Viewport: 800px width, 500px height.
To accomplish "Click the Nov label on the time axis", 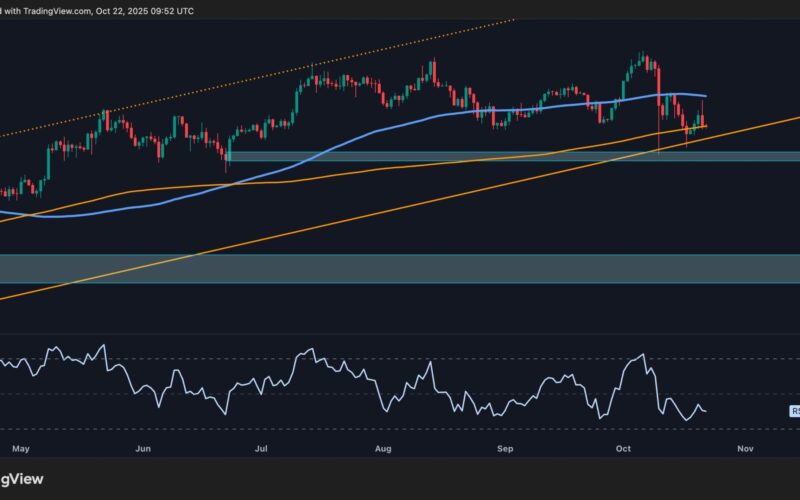I will click(x=744, y=450).
